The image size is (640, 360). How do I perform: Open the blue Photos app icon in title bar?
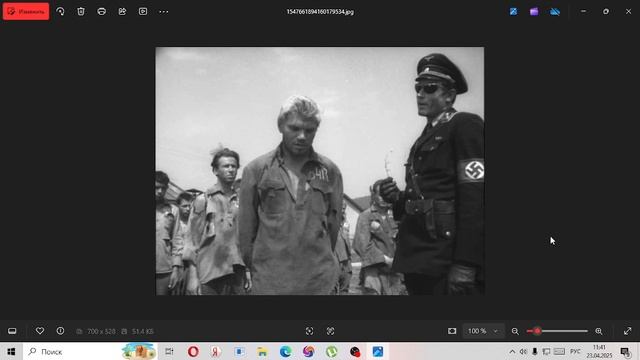(x=513, y=11)
